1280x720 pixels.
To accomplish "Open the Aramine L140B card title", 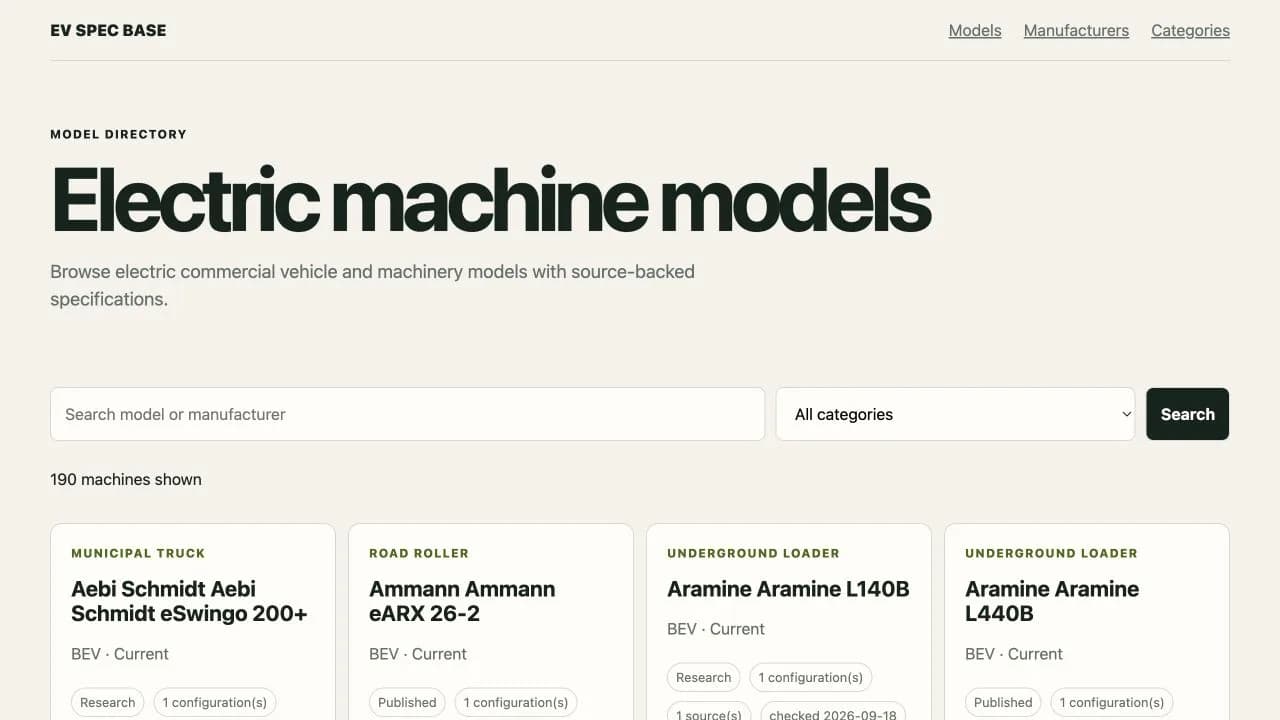I will [x=788, y=589].
